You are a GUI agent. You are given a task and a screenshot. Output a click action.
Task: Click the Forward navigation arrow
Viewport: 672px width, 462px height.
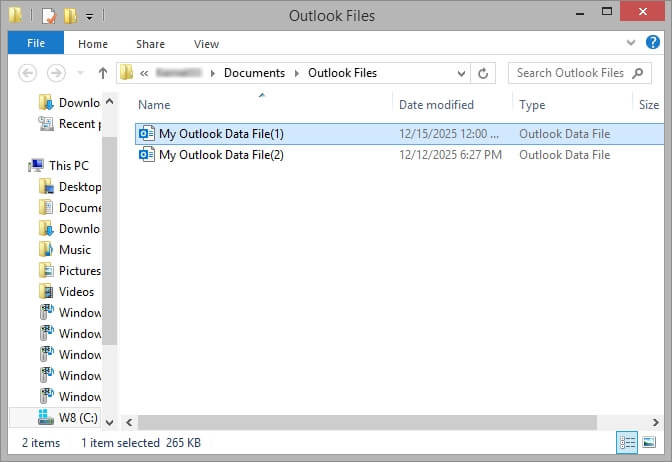(56, 73)
